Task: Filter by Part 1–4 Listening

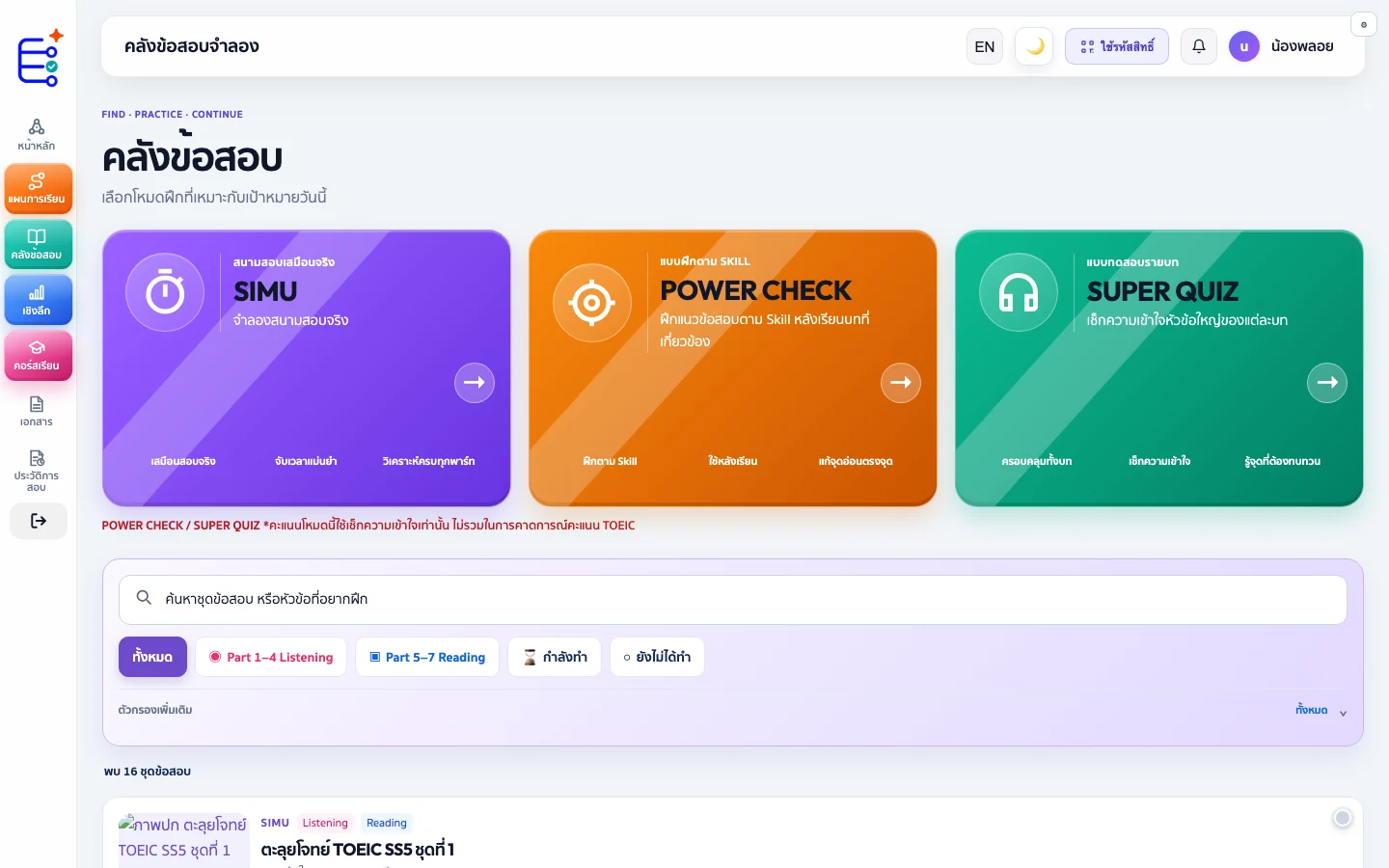Action: coord(271,657)
